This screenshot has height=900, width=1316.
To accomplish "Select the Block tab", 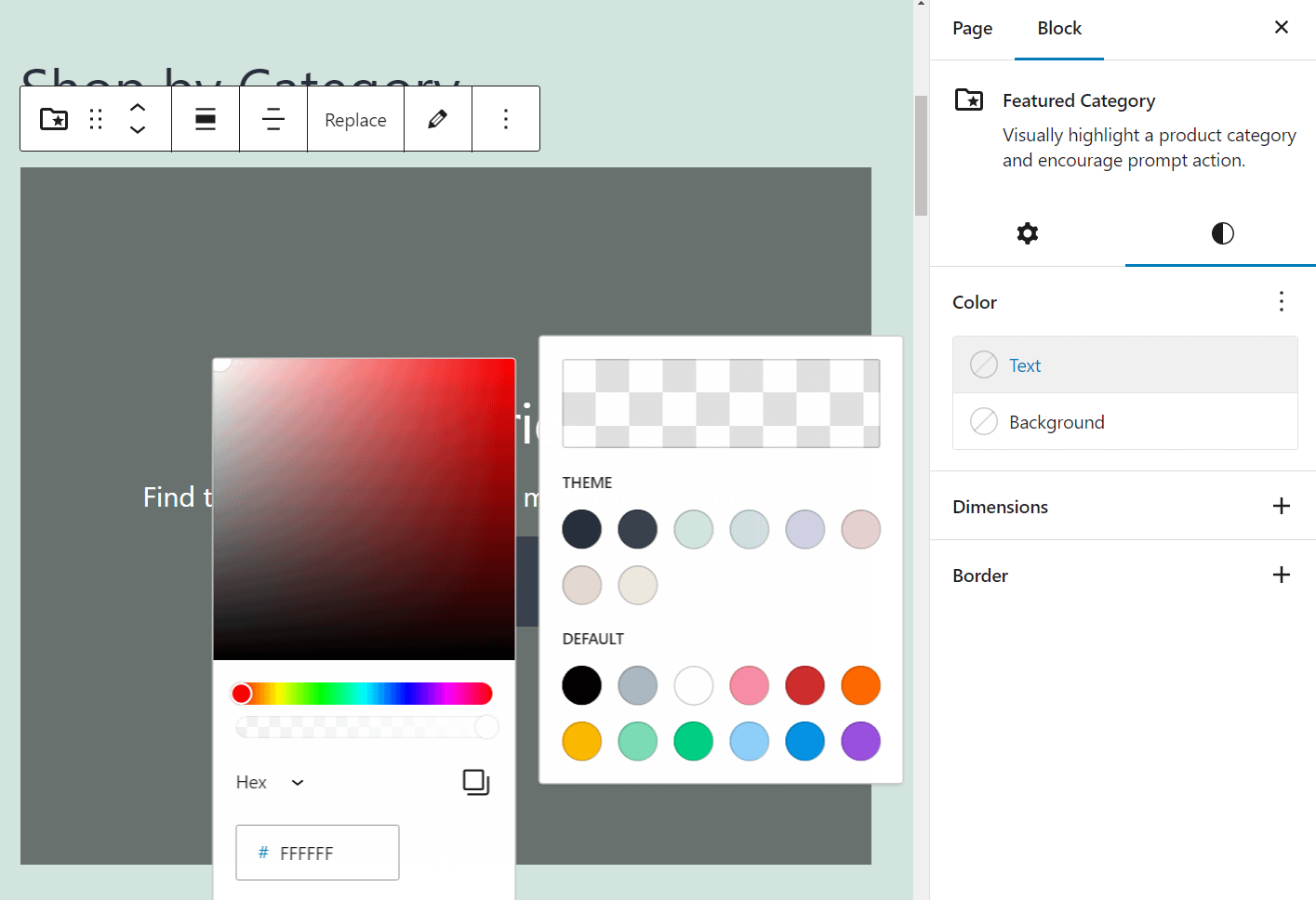I will (1058, 28).
